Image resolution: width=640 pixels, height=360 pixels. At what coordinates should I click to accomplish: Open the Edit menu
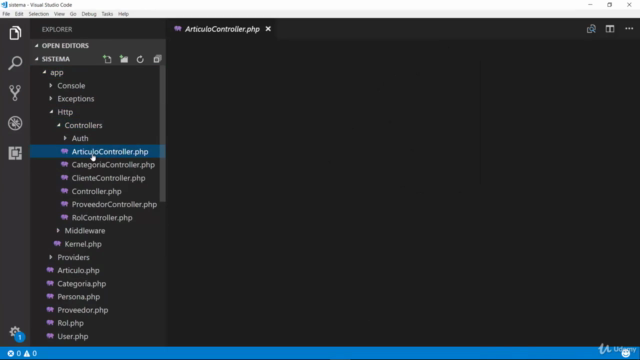point(19,14)
